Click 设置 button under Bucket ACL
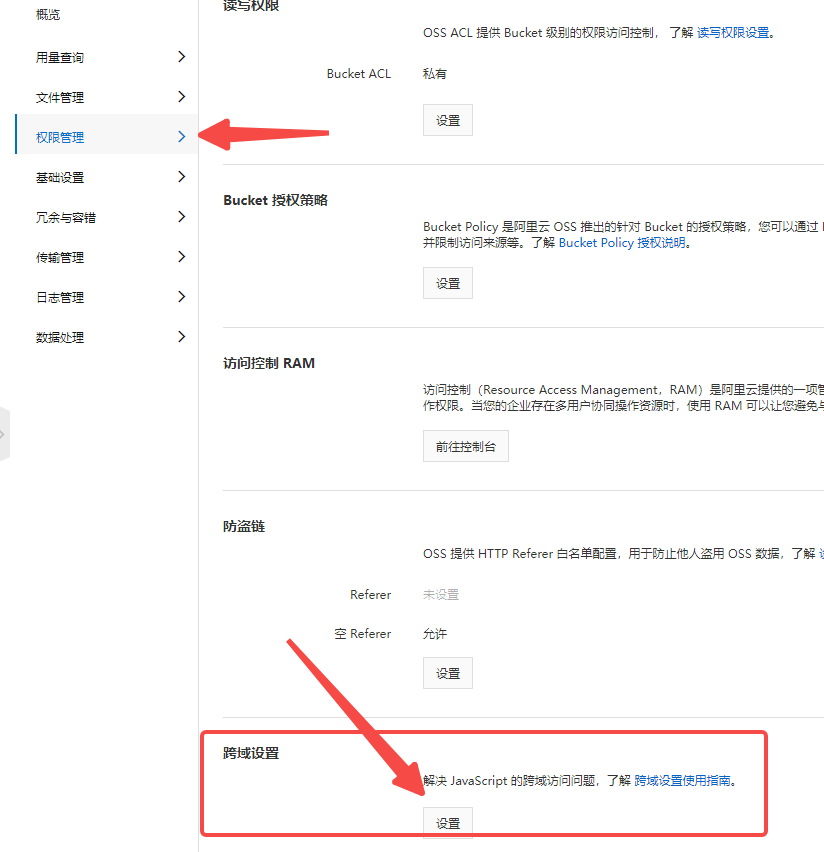This screenshot has height=852, width=824. 448,120
